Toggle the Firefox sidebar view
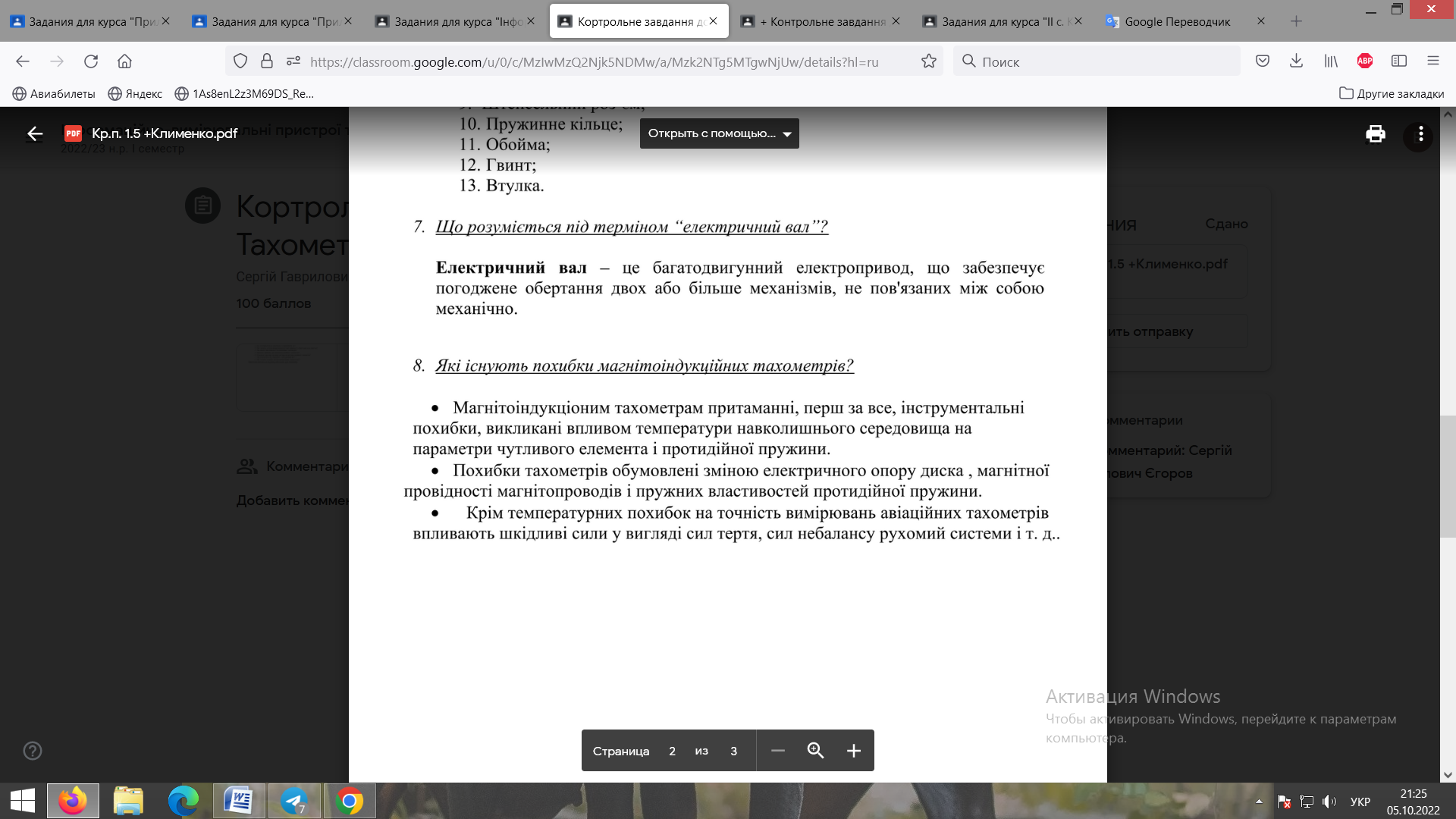 coord(1399,61)
